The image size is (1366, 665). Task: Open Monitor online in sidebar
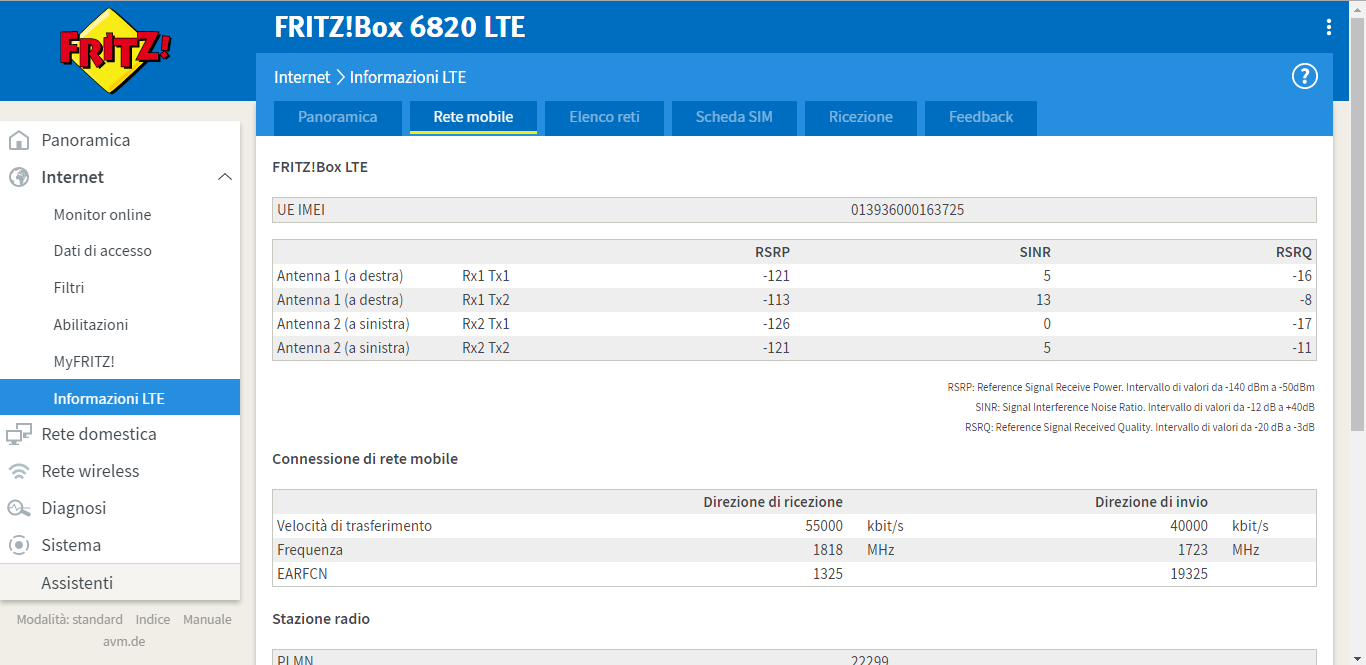pyautogui.click(x=102, y=214)
